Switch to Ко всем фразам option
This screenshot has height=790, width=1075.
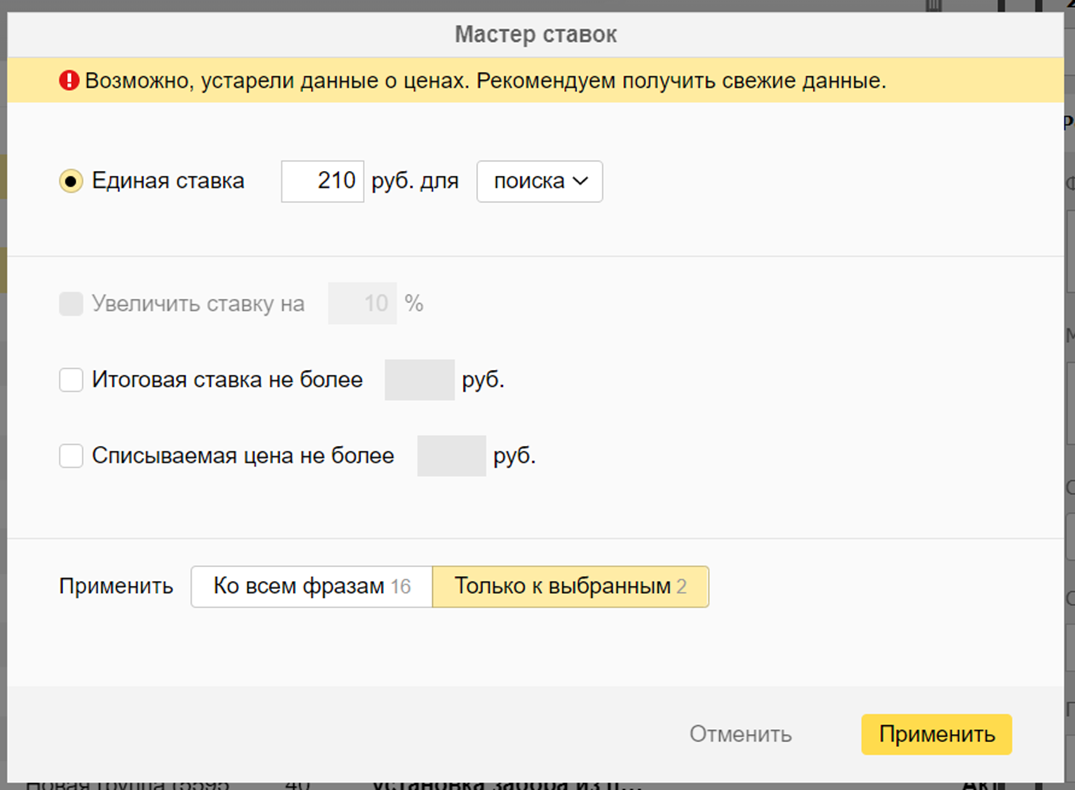click(x=311, y=587)
